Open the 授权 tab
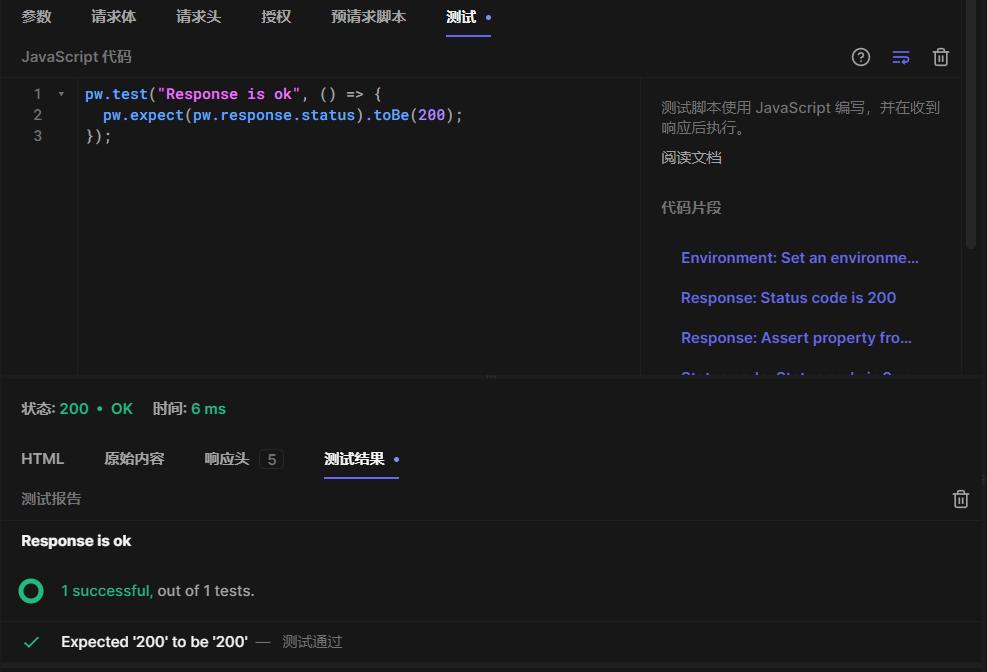Image resolution: width=987 pixels, height=672 pixels. [x=276, y=16]
